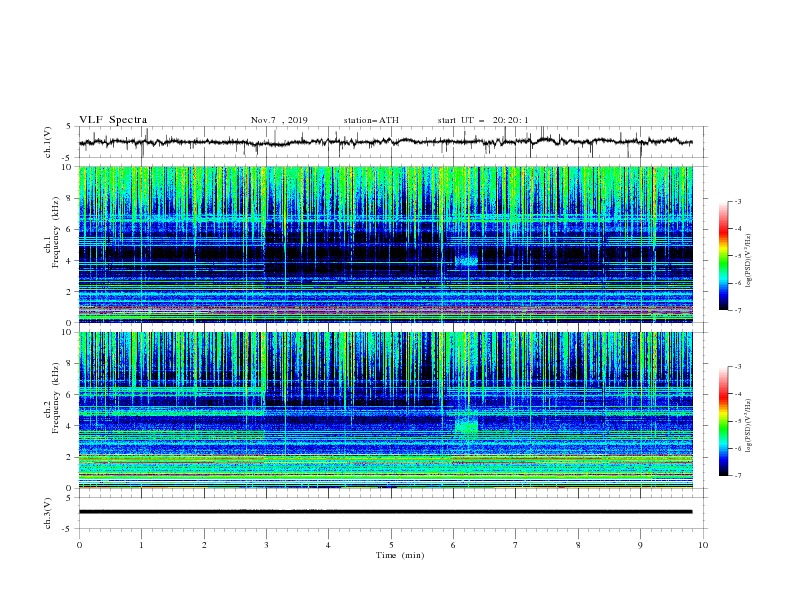Click the ch.1 frequency tick label "8"

click(68, 198)
